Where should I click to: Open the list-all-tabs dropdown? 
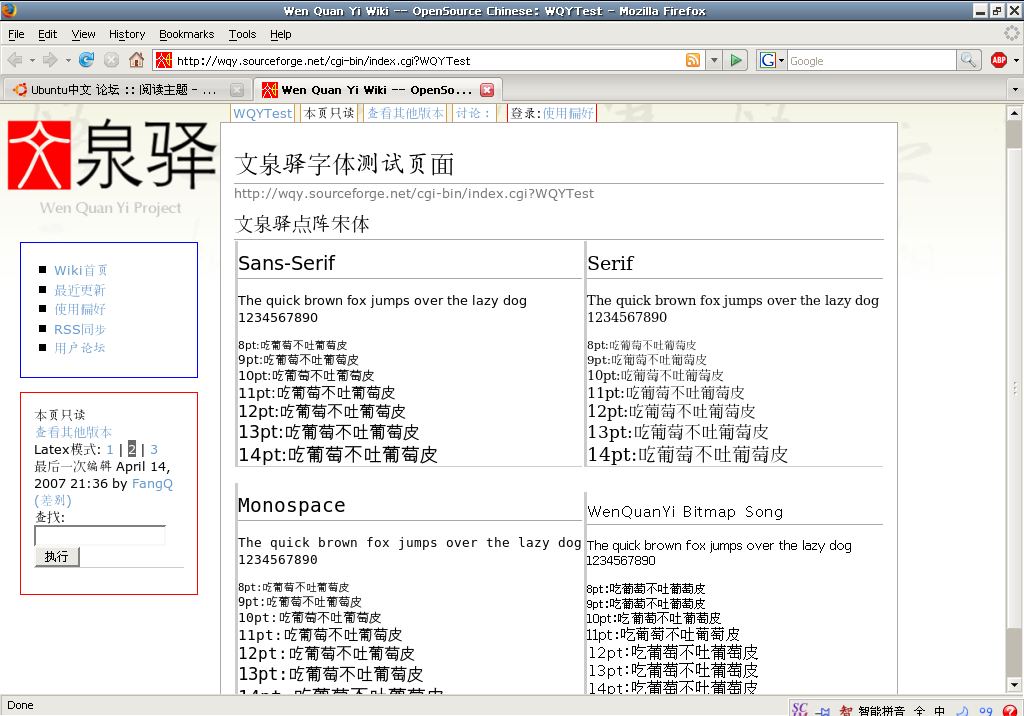[x=1015, y=90]
